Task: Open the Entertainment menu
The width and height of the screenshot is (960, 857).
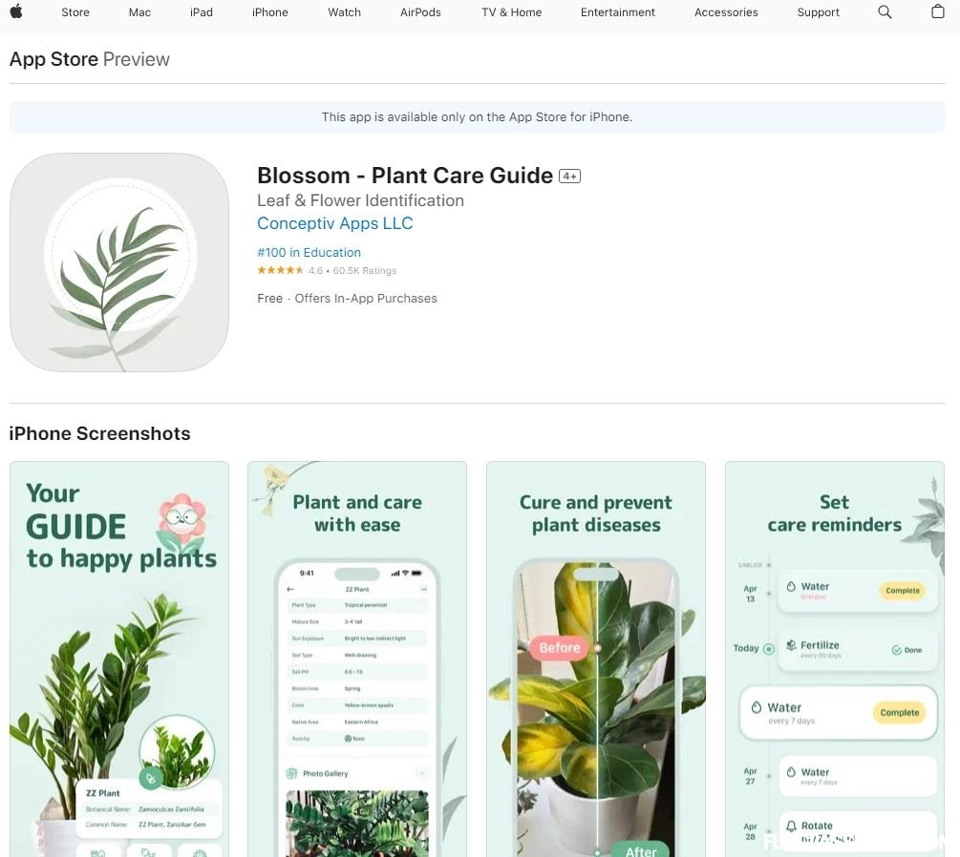Action: tap(618, 12)
